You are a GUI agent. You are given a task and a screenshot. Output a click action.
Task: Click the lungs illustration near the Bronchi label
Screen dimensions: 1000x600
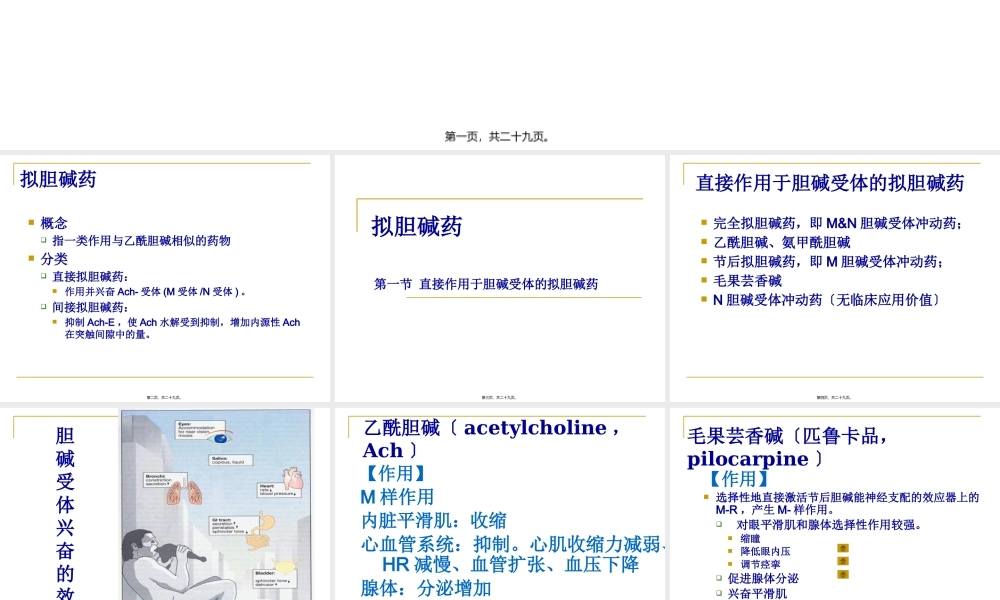(x=185, y=491)
